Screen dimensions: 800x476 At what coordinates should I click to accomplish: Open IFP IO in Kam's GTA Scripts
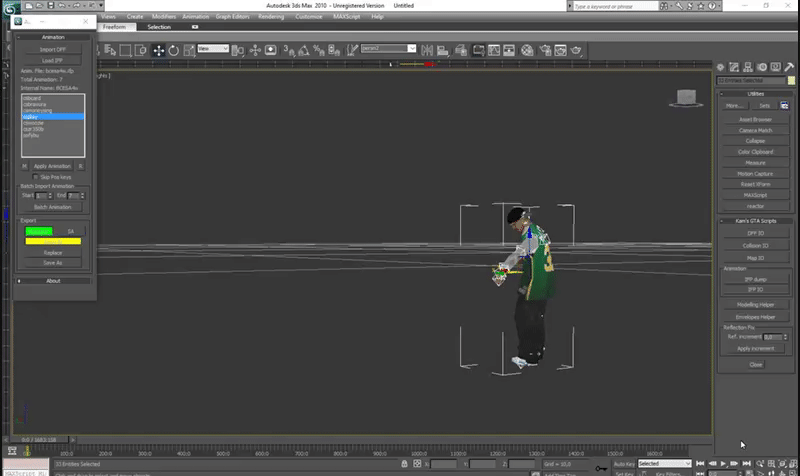pyautogui.click(x=756, y=290)
